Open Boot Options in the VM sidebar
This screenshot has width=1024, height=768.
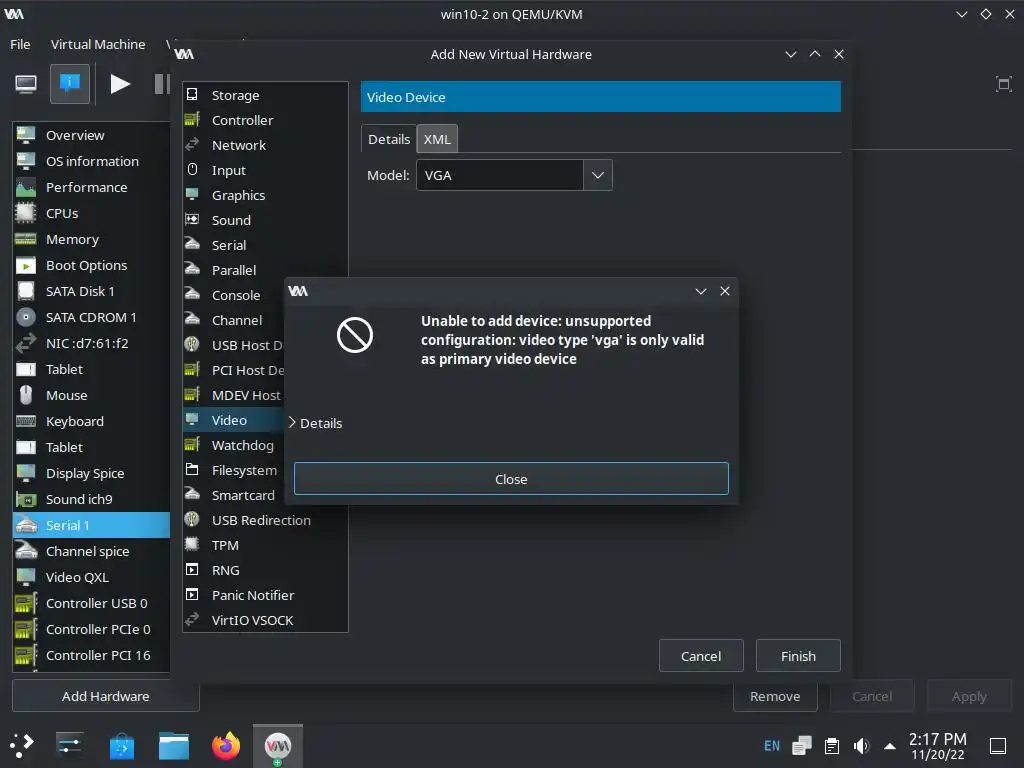click(91, 265)
